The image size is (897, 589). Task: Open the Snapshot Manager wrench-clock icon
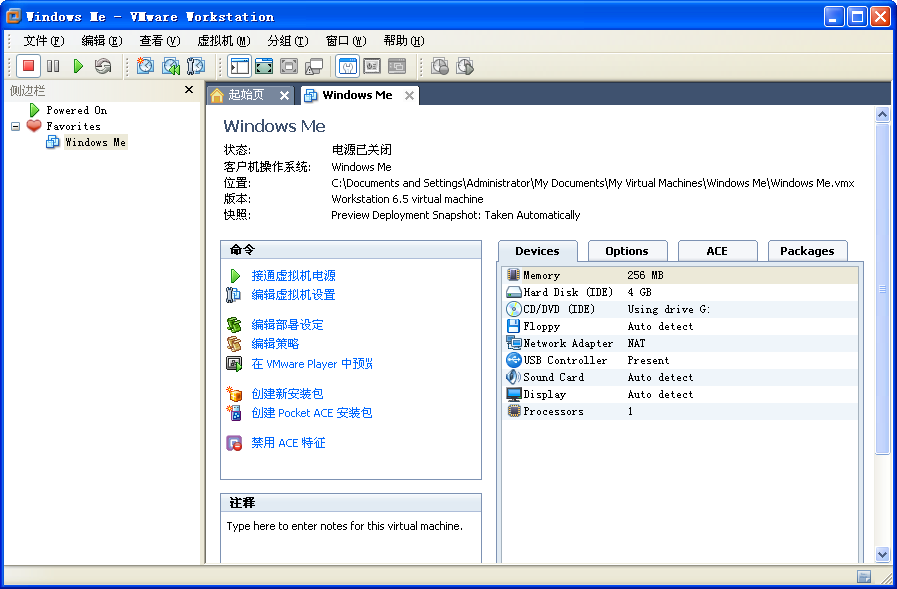196,66
